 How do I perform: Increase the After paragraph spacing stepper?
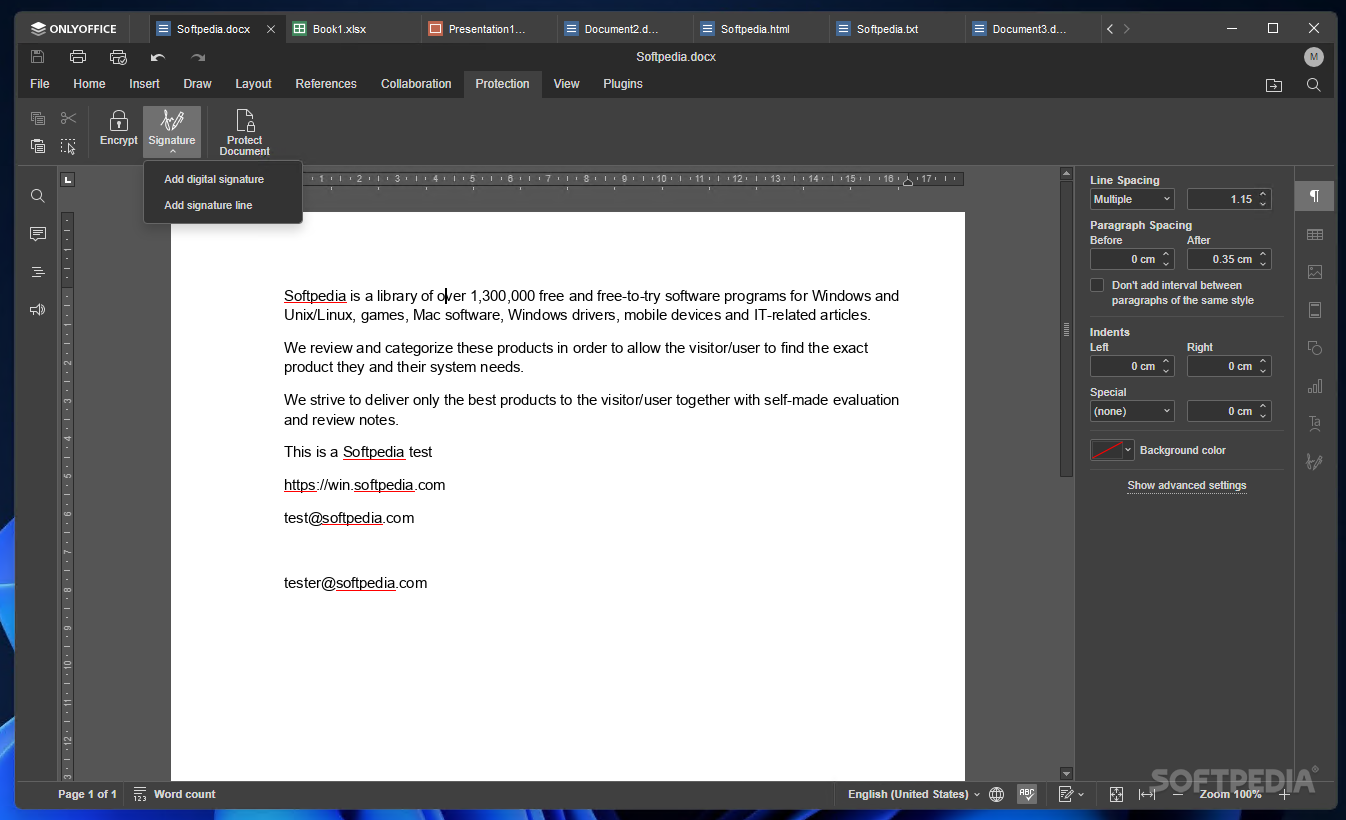point(1263,255)
